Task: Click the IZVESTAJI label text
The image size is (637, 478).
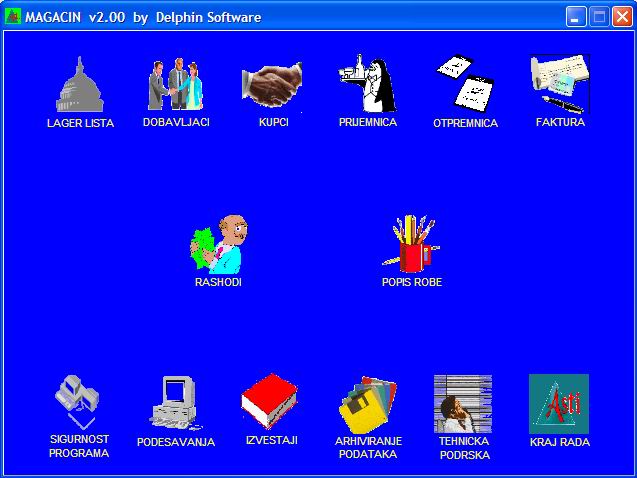Action: pos(272,440)
